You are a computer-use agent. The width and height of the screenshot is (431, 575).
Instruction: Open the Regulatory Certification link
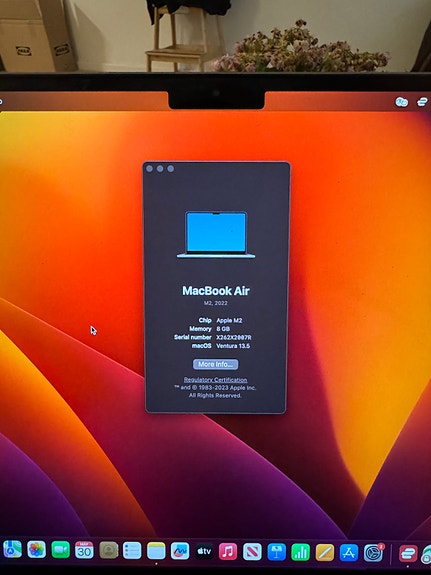pyautogui.click(x=215, y=380)
